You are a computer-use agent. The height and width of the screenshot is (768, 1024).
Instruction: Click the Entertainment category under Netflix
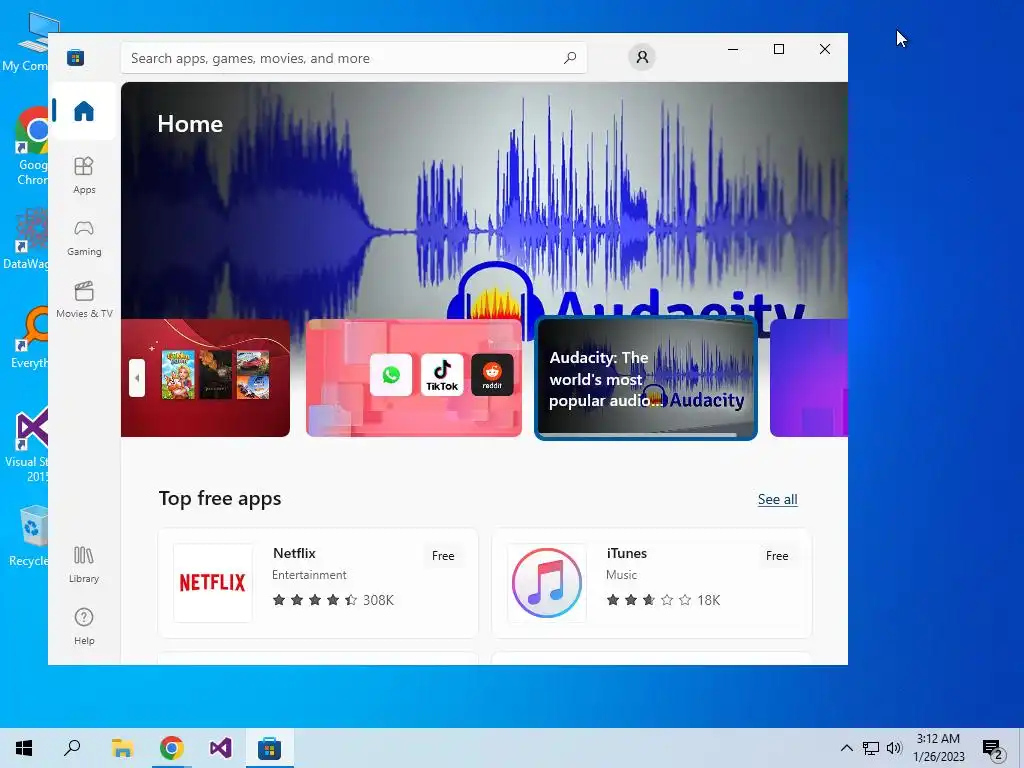pos(309,575)
